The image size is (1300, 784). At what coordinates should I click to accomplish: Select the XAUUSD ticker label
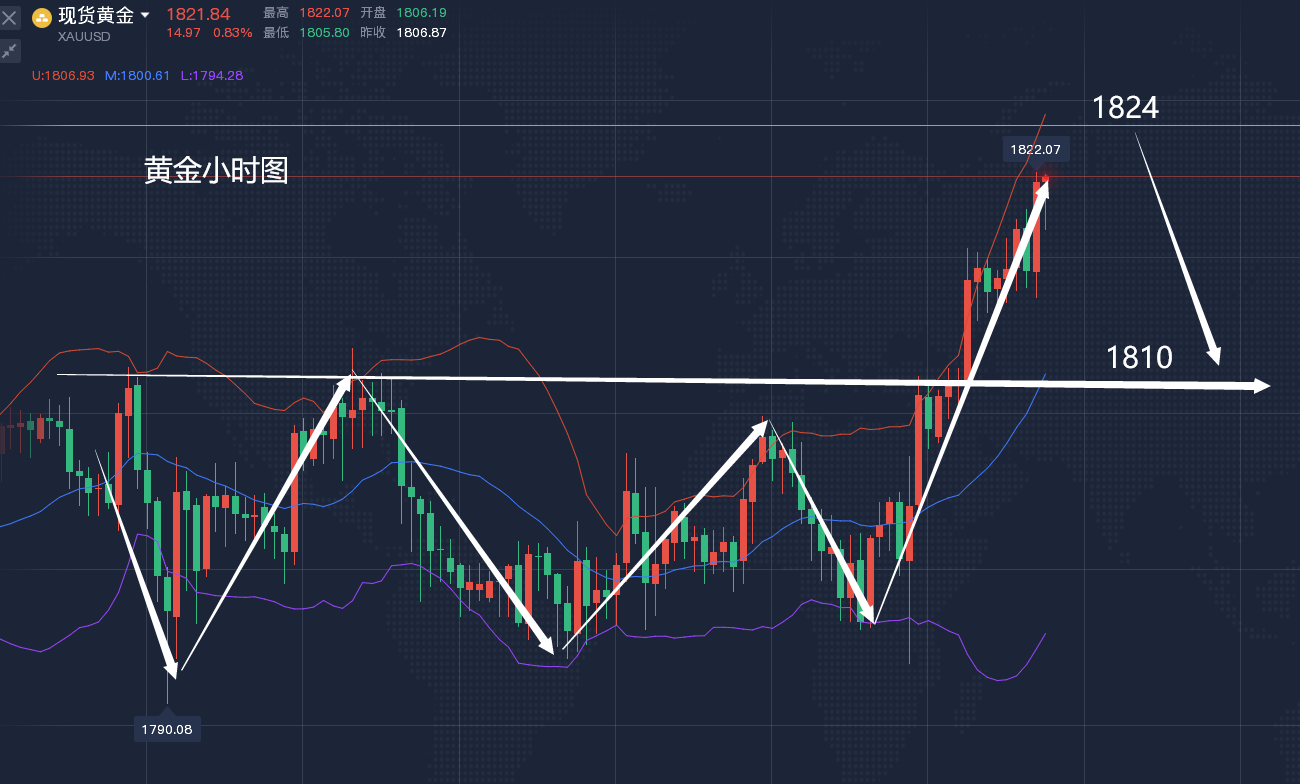84,36
